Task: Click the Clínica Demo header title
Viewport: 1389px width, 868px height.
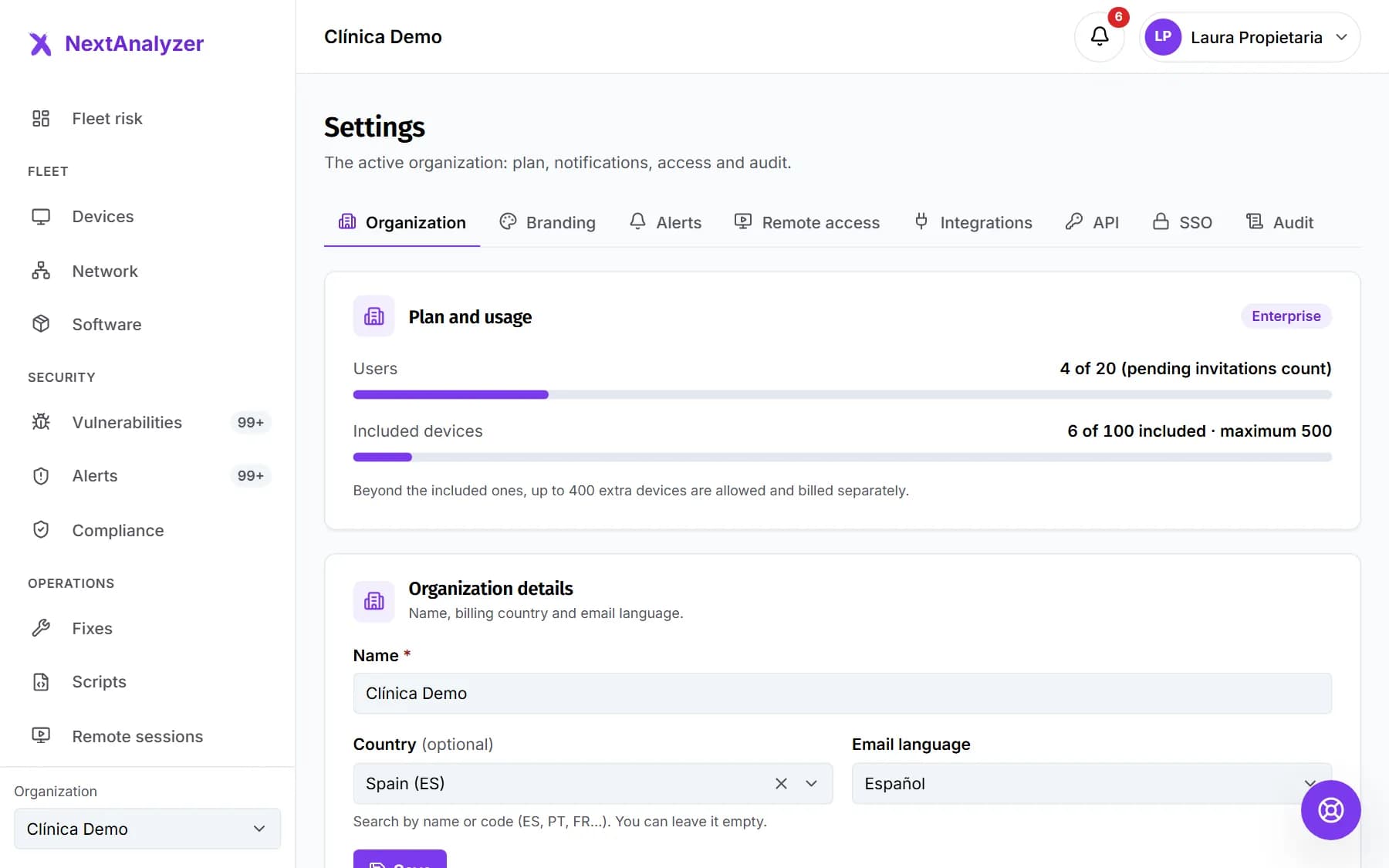Action: [383, 37]
